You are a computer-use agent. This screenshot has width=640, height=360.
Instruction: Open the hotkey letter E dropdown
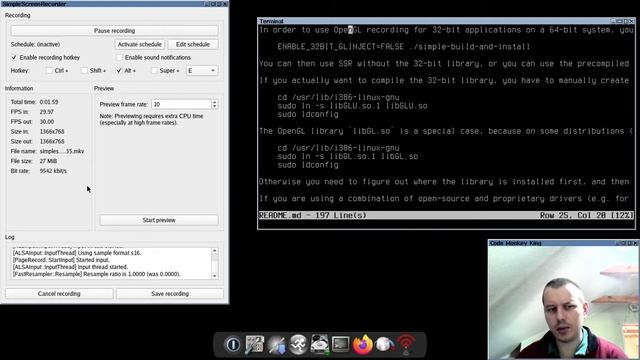click(x=202, y=71)
